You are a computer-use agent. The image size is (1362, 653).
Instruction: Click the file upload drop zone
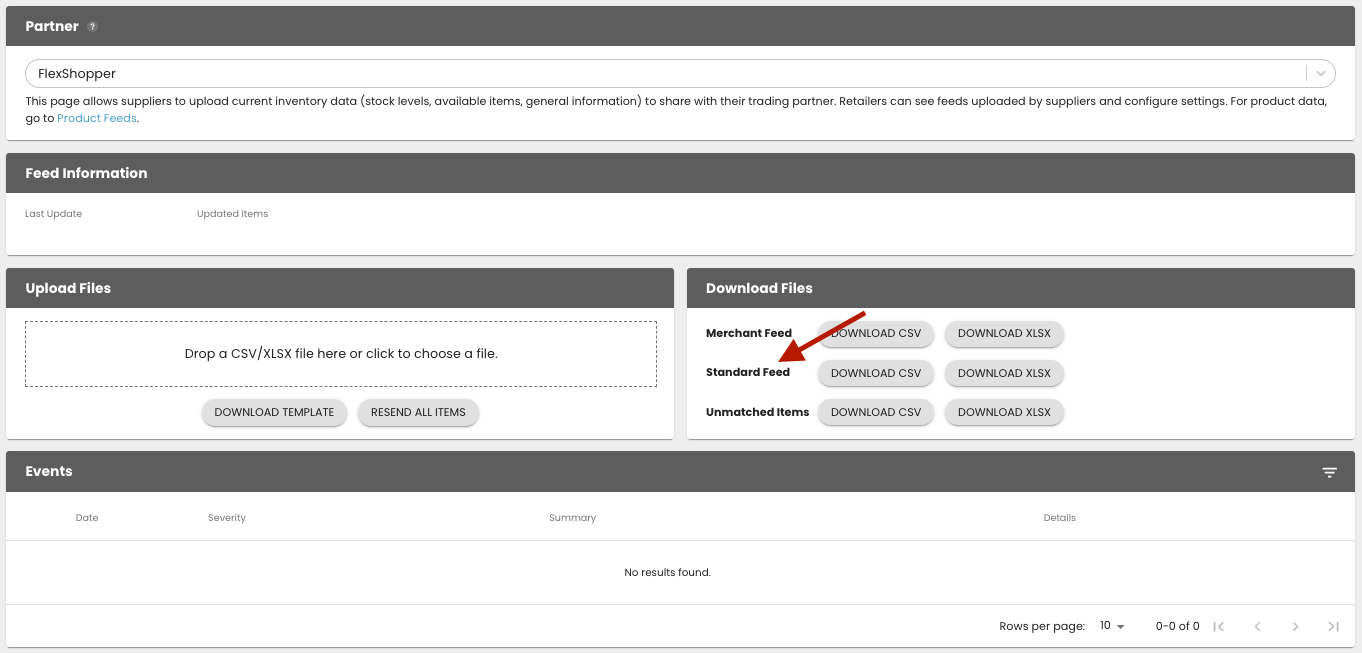pos(341,353)
